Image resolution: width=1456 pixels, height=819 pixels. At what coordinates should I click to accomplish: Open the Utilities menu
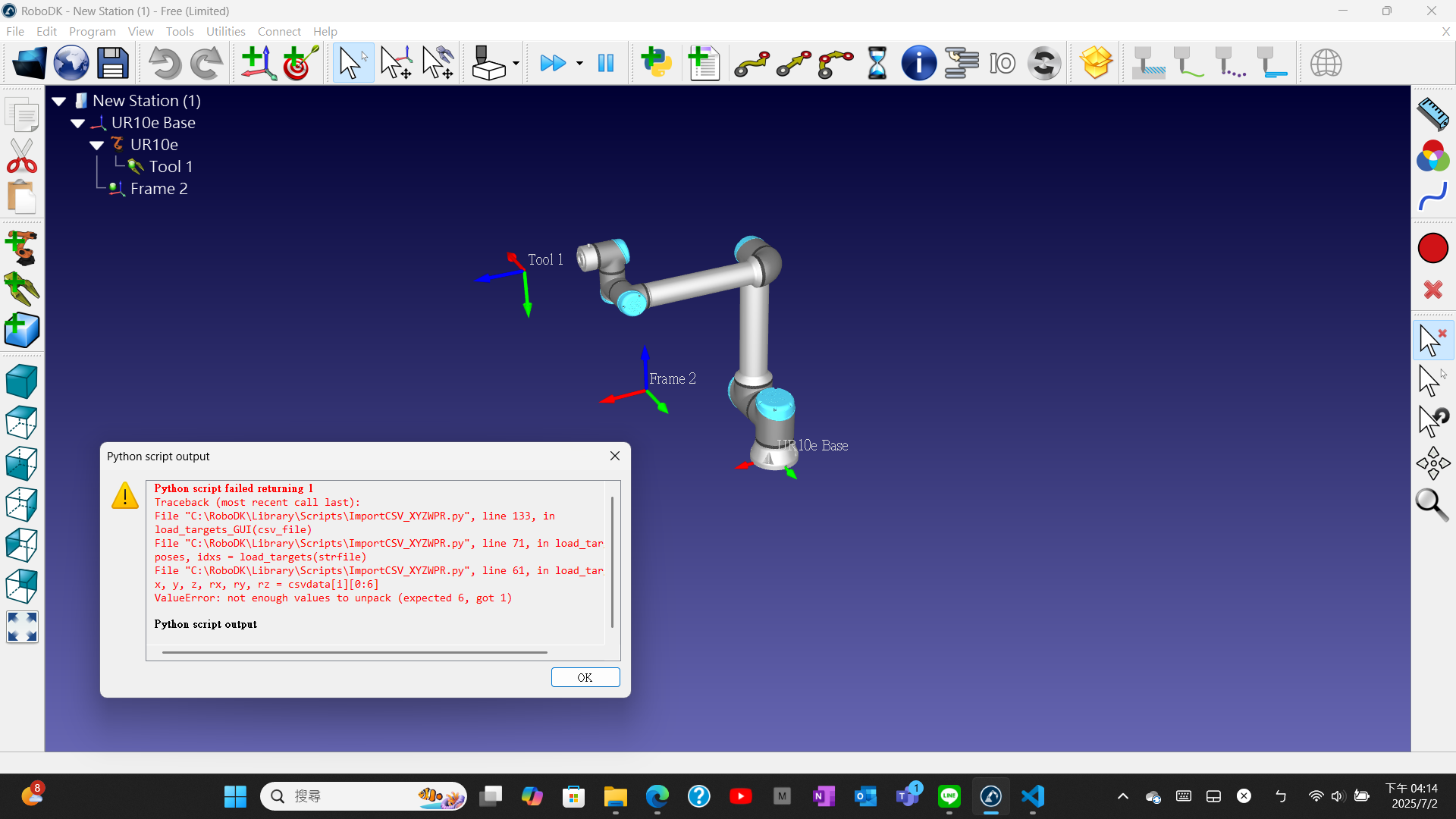pyautogui.click(x=225, y=31)
